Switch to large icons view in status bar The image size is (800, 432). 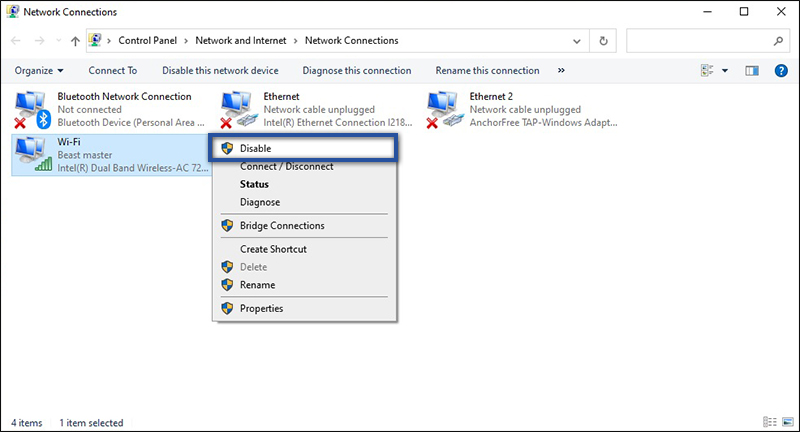[788, 422]
